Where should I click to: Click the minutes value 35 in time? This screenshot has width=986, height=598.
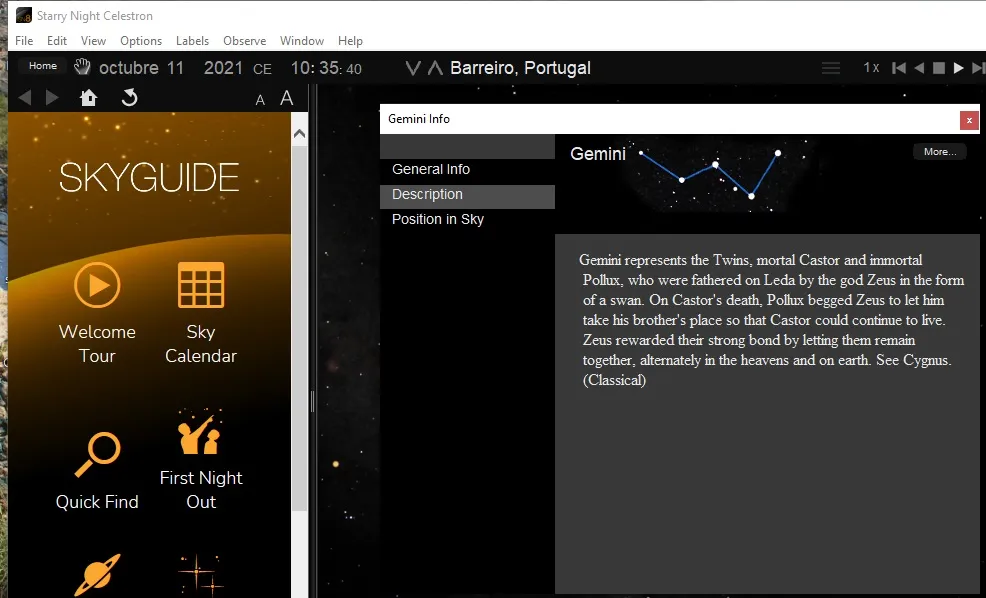(329, 68)
